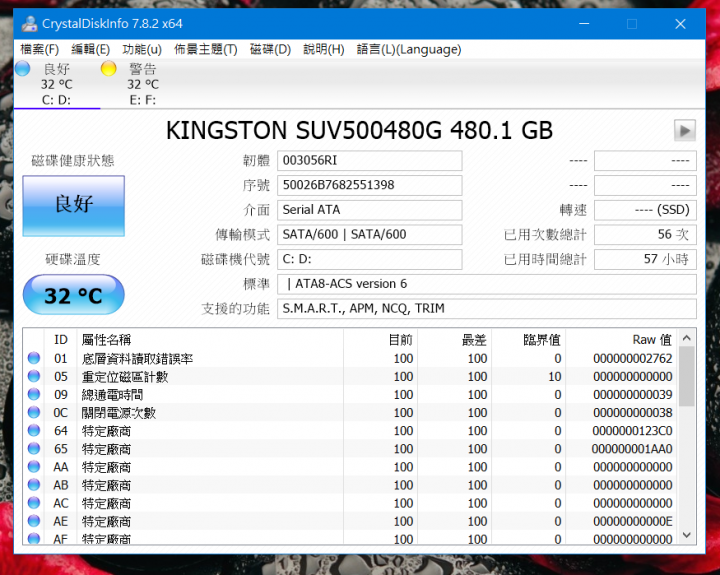Click the firmware field 003056RI
This screenshot has width=720, height=575.
pos(370,160)
